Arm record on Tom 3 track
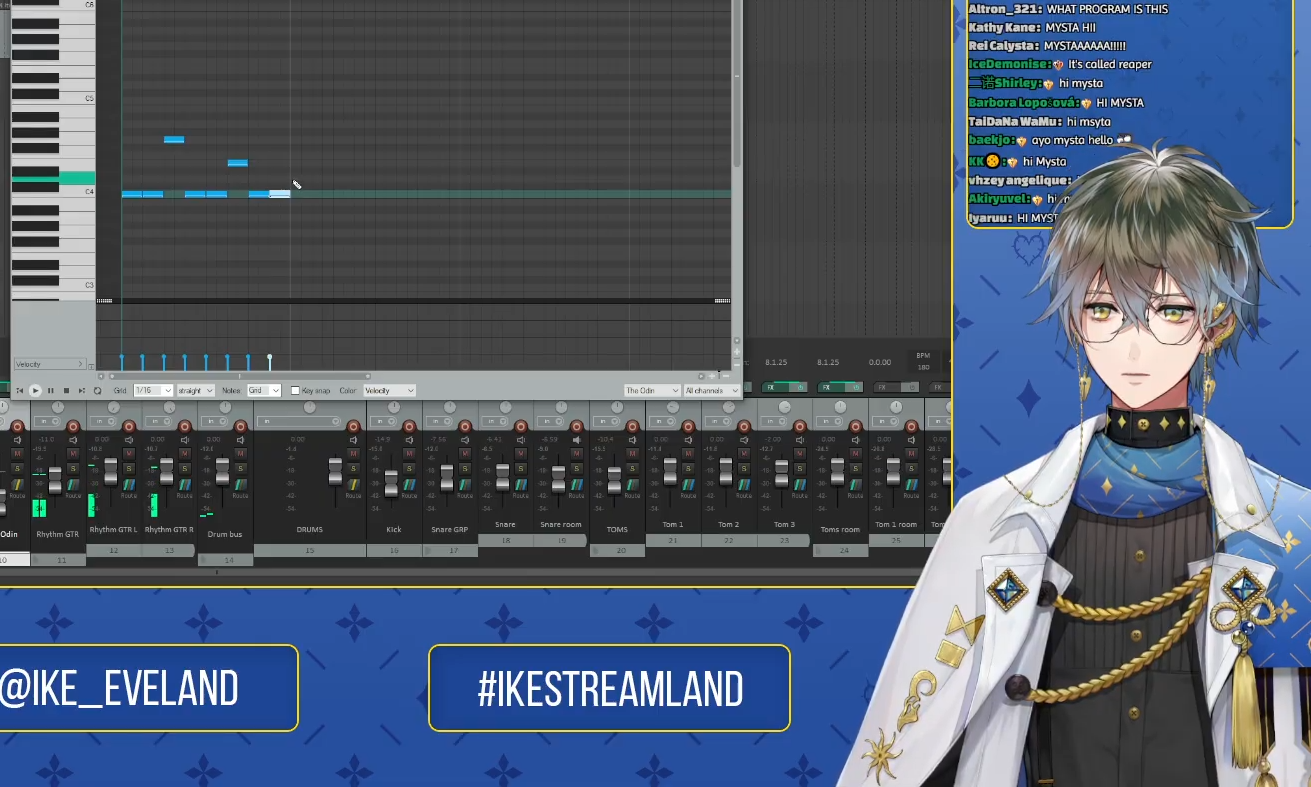The image size is (1311, 787). [800, 426]
